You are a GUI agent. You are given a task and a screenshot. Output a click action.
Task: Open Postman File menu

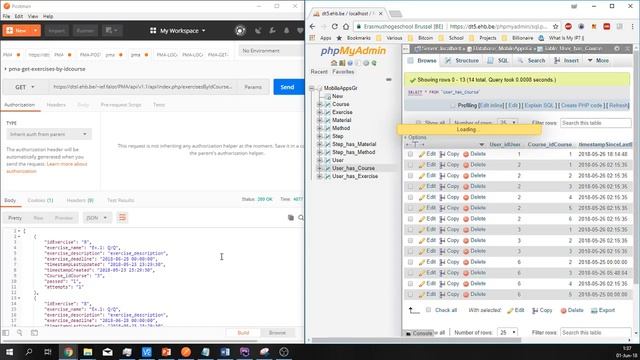point(6,16)
